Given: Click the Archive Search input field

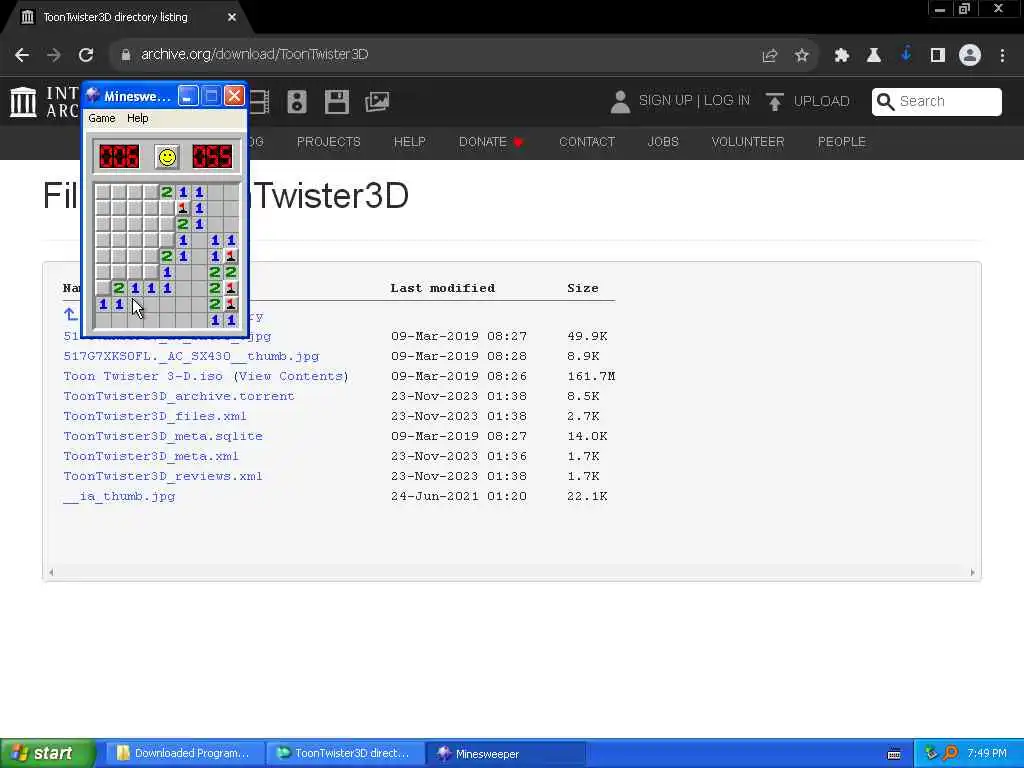Looking at the screenshot, I should (x=936, y=102).
